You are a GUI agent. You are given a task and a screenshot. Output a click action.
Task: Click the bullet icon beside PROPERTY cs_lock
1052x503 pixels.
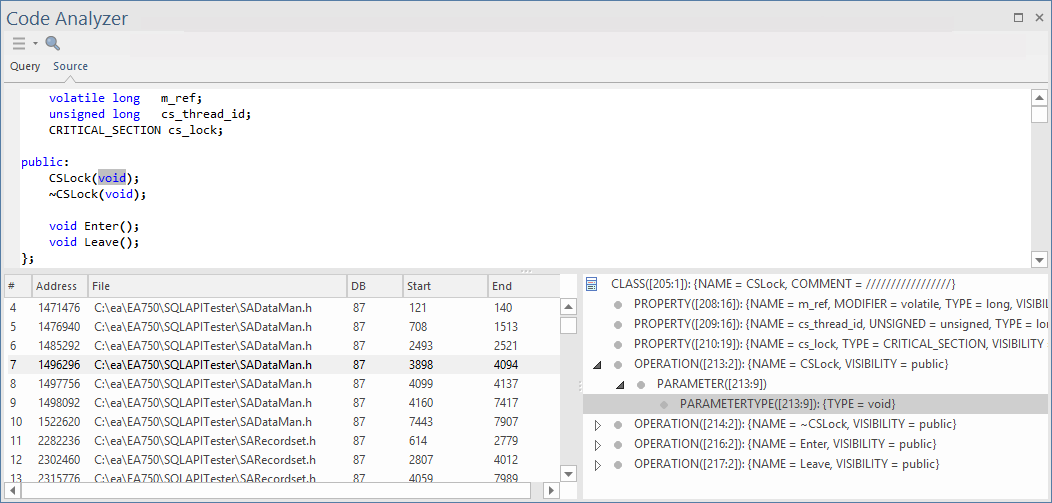(x=618, y=344)
